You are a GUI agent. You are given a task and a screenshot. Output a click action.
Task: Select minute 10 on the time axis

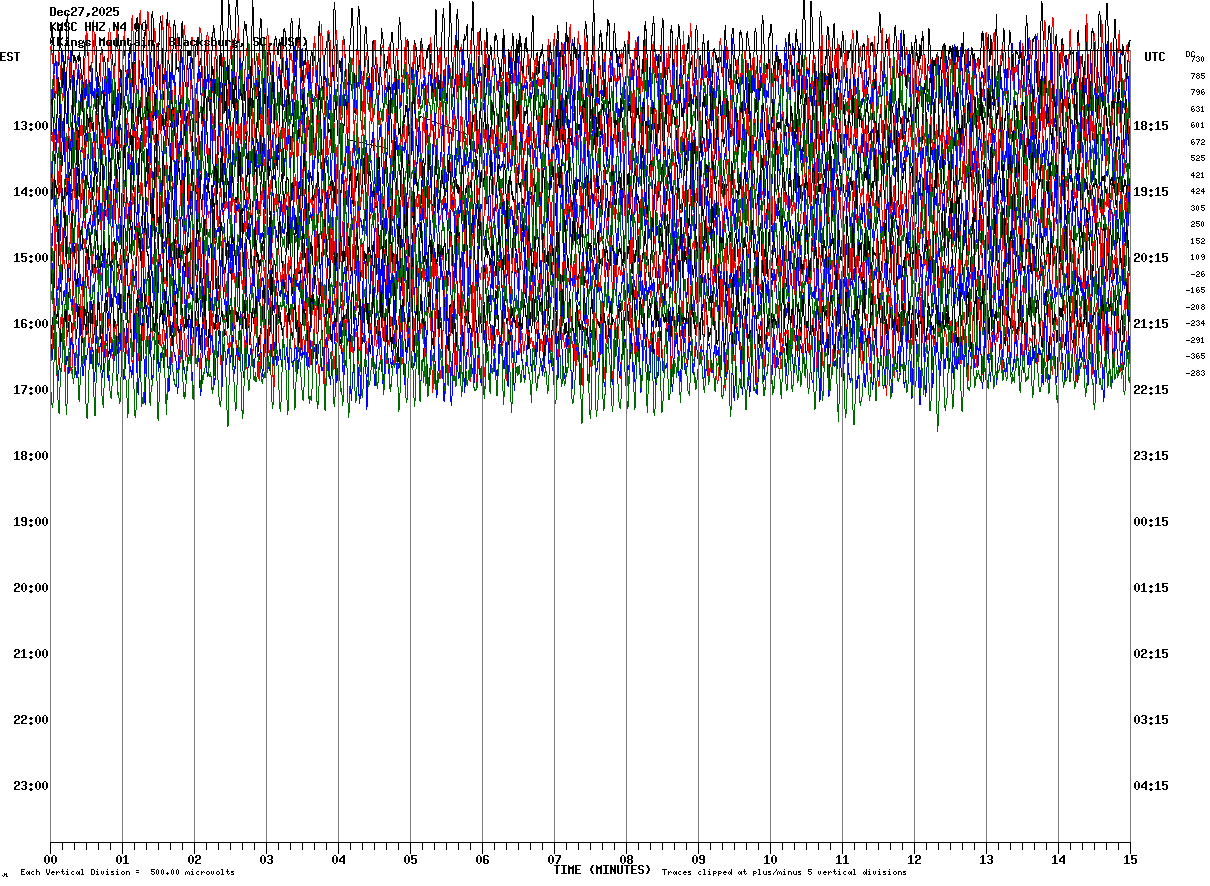pyautogui.click(x=770, y=860)
